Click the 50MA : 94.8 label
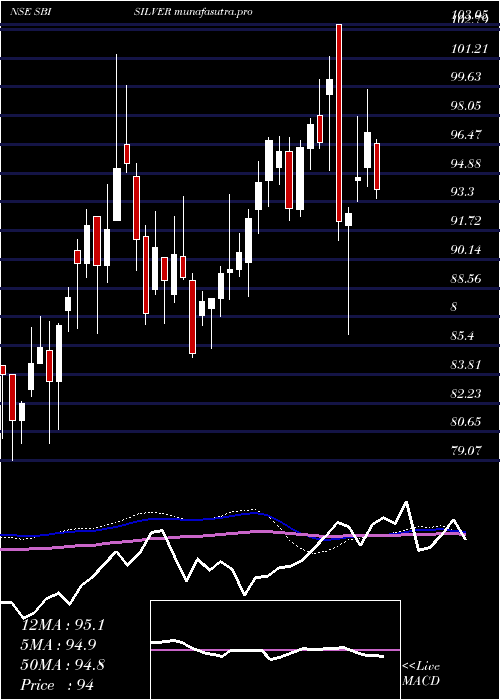The image size is (500, 700). tap(63, 665)
